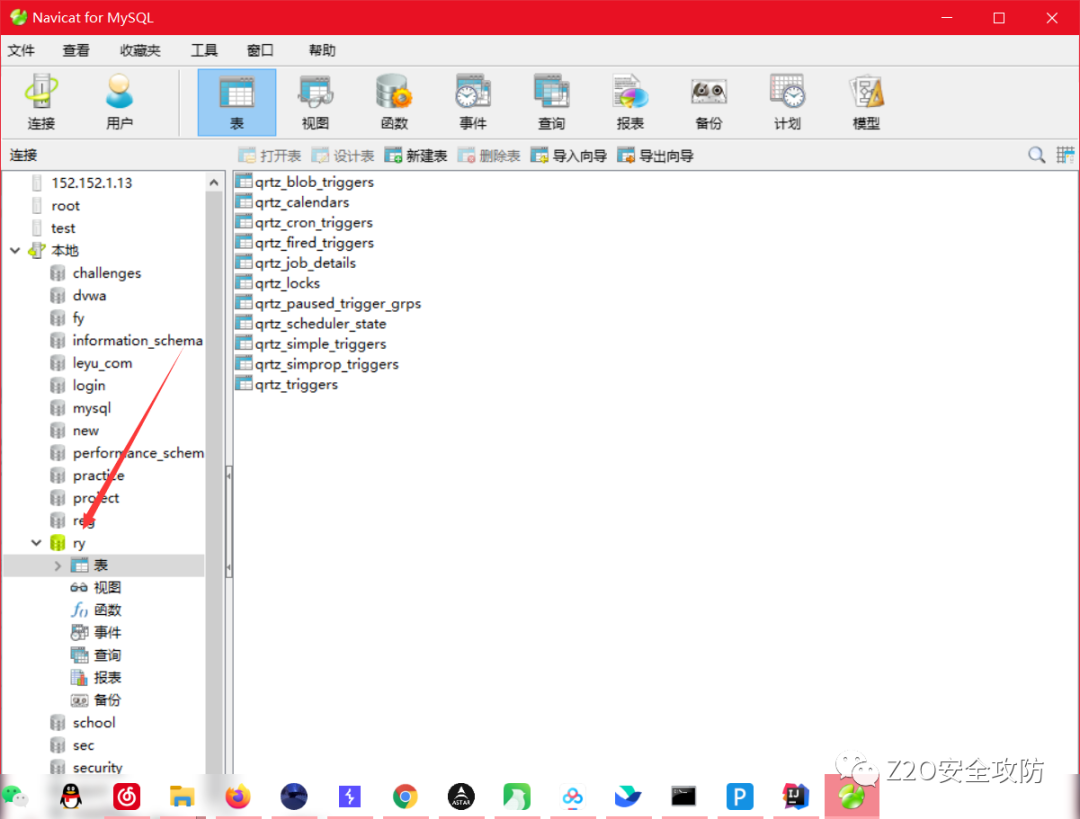Select the qrtz_blob_triggers table
The width and height of the screenshot is (1080, 819).
pyautogui.click(x=314, y=182)
